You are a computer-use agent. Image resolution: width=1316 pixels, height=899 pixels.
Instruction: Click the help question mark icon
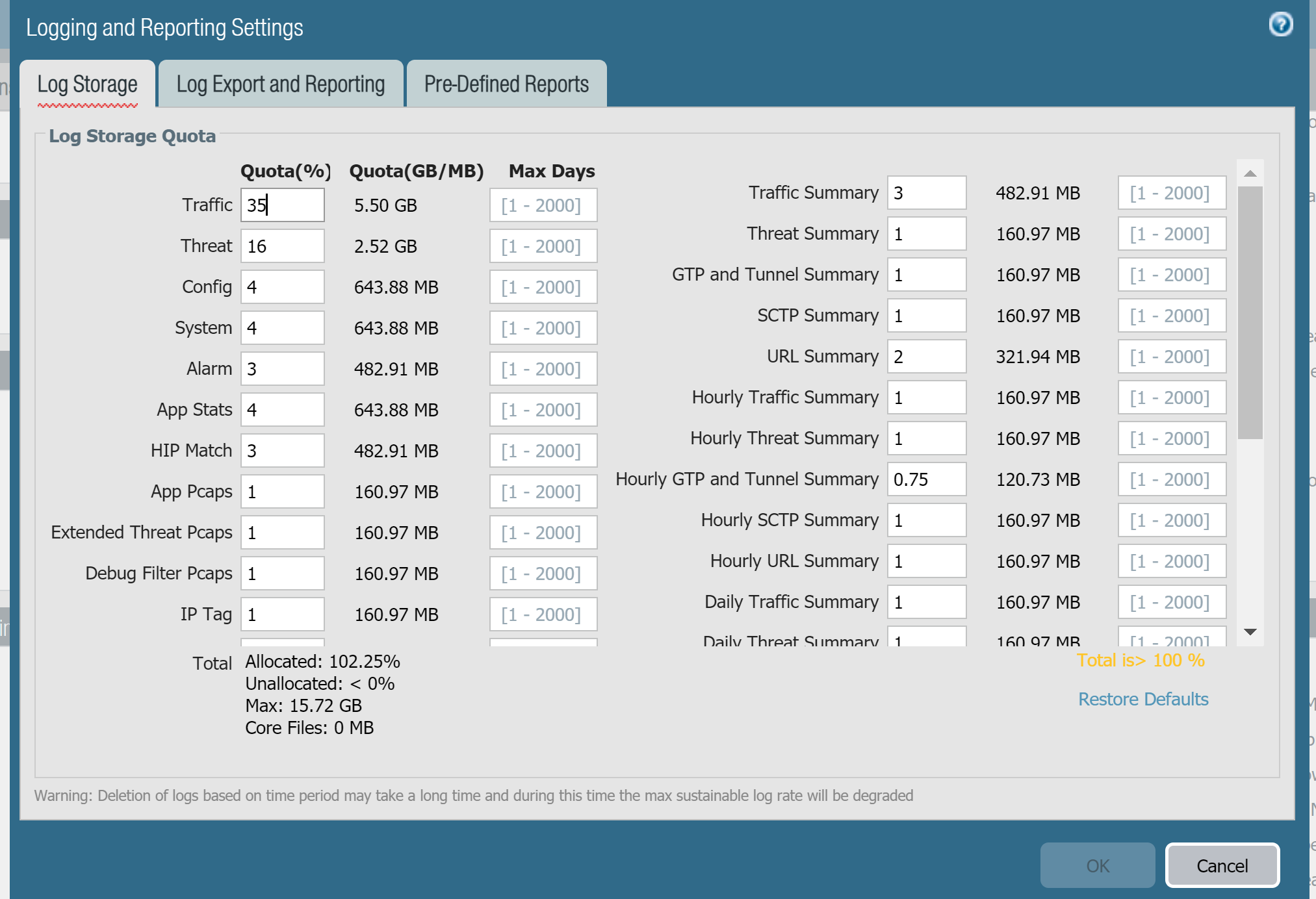[x=1280, y=25]
